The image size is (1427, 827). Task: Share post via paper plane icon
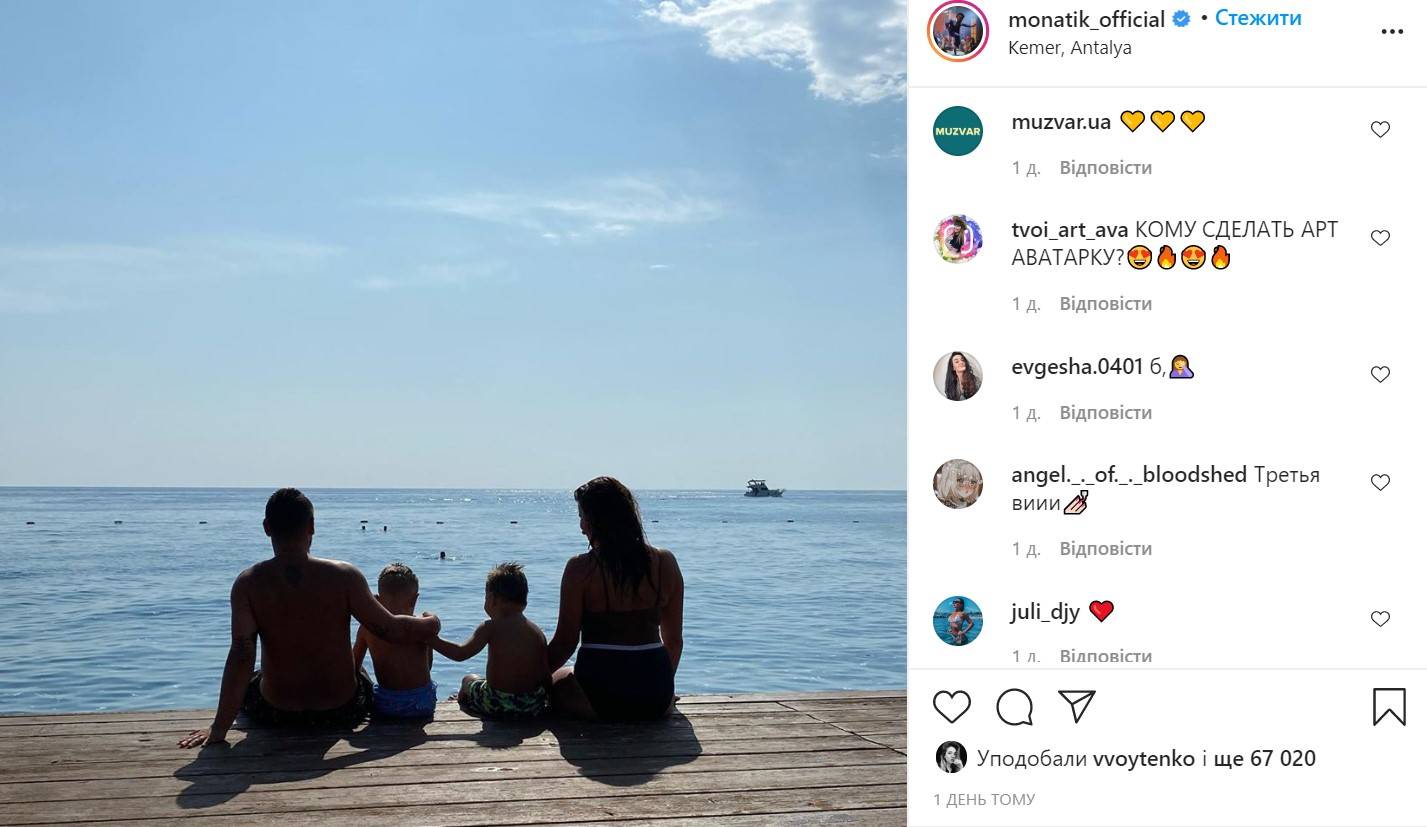pos(1077,706)
